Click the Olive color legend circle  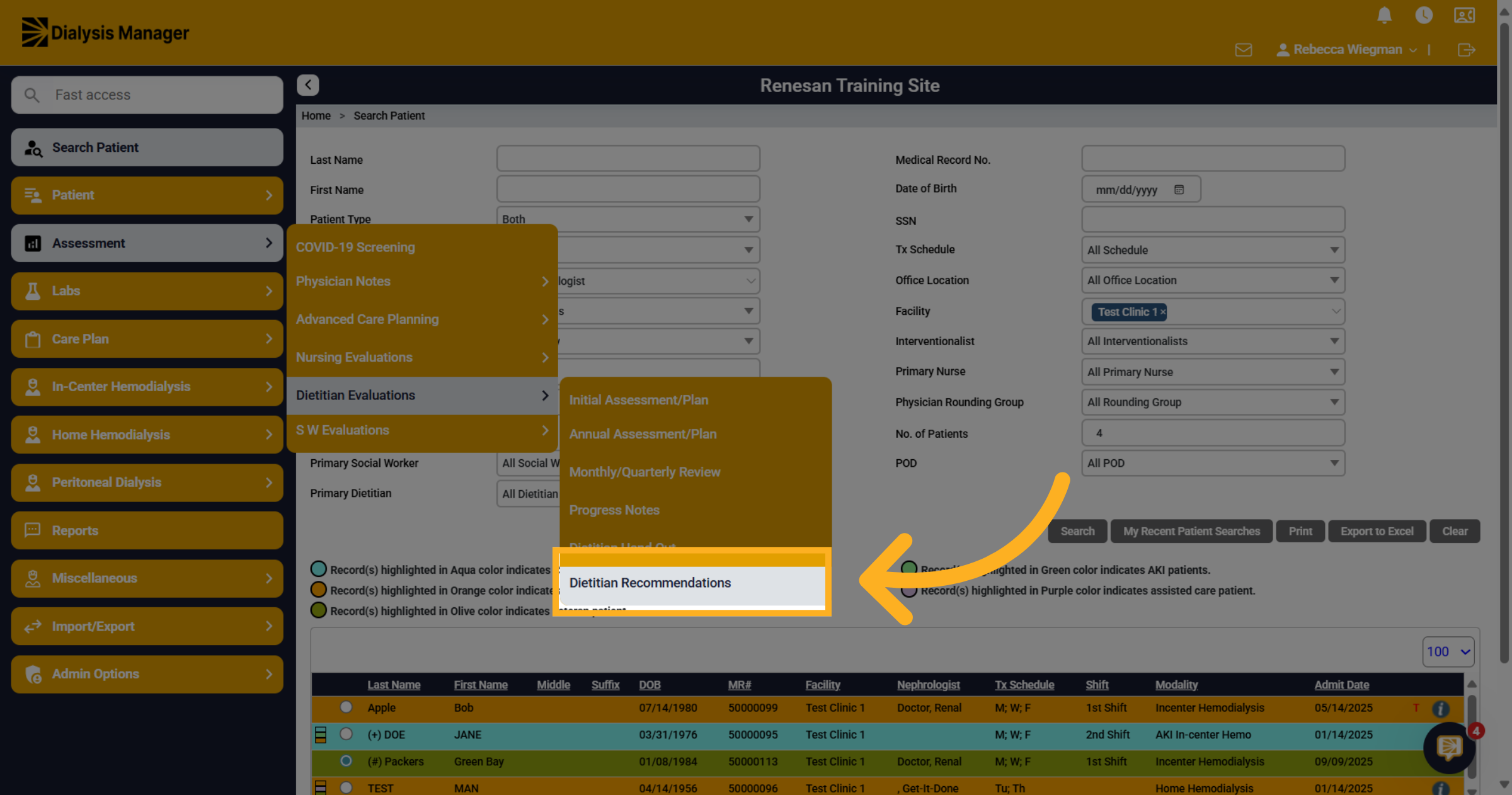(319, 610)
